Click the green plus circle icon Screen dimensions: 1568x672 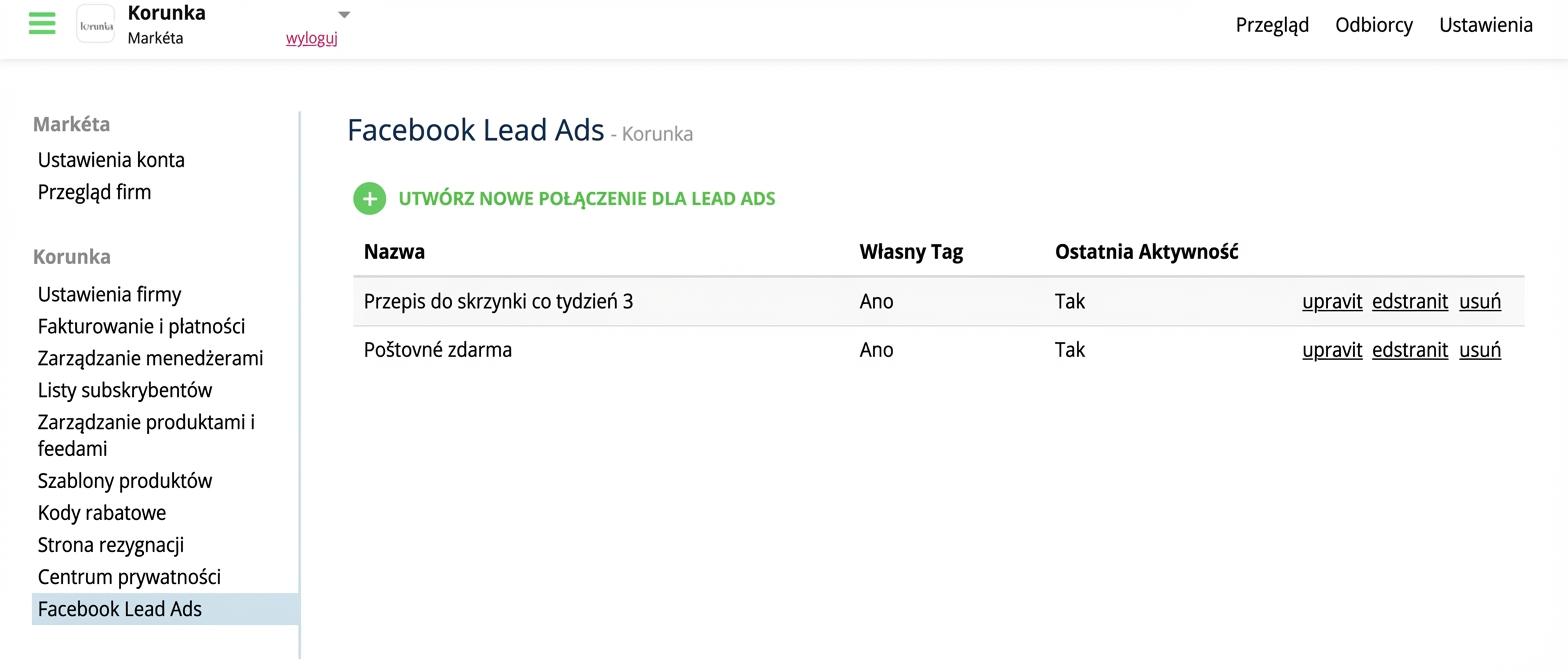369,198
